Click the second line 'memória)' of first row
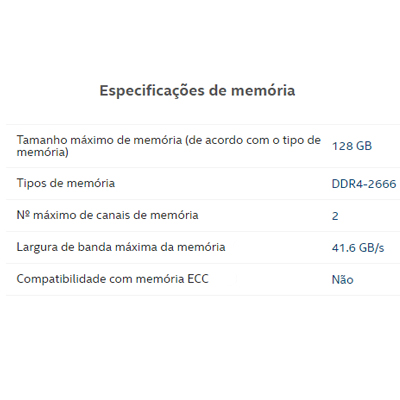 [x=43, y=152]
